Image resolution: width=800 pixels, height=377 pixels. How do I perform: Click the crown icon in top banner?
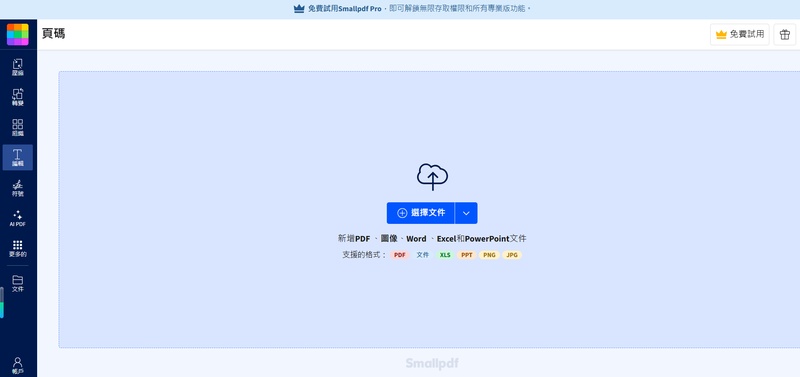pos(299,9)
